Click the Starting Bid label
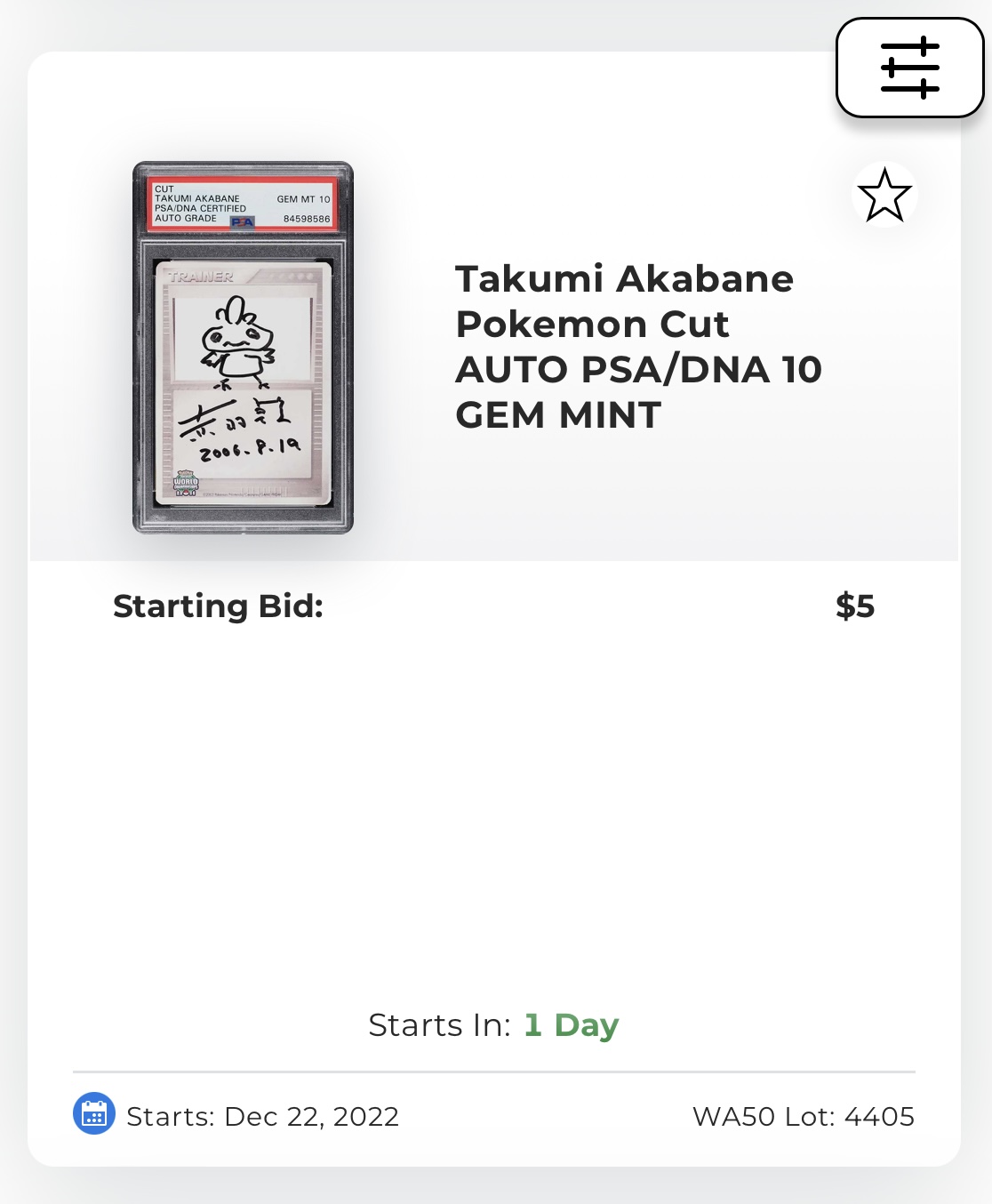The width and height of the screenshot is (992, 1204). point(218,606)
